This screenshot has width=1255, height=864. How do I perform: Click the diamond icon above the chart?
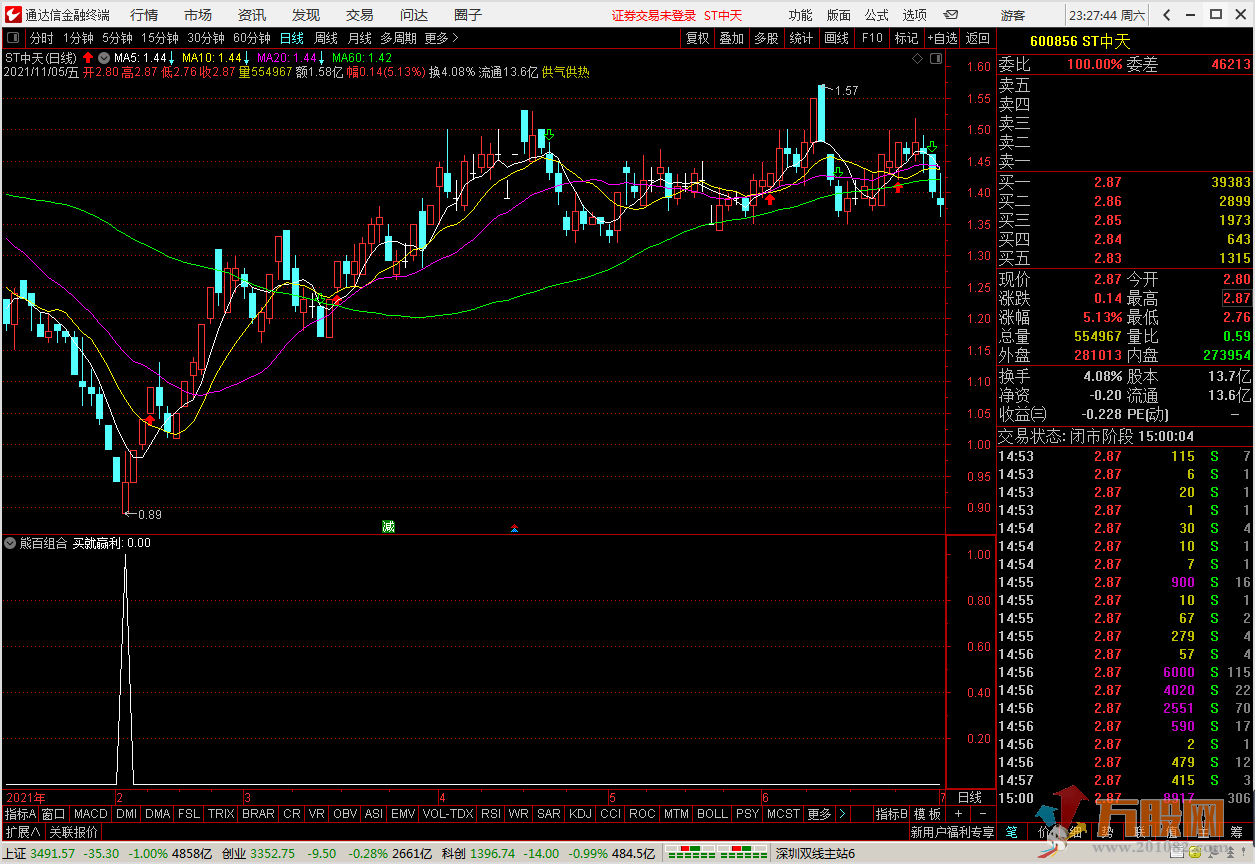tap(918, 58)
